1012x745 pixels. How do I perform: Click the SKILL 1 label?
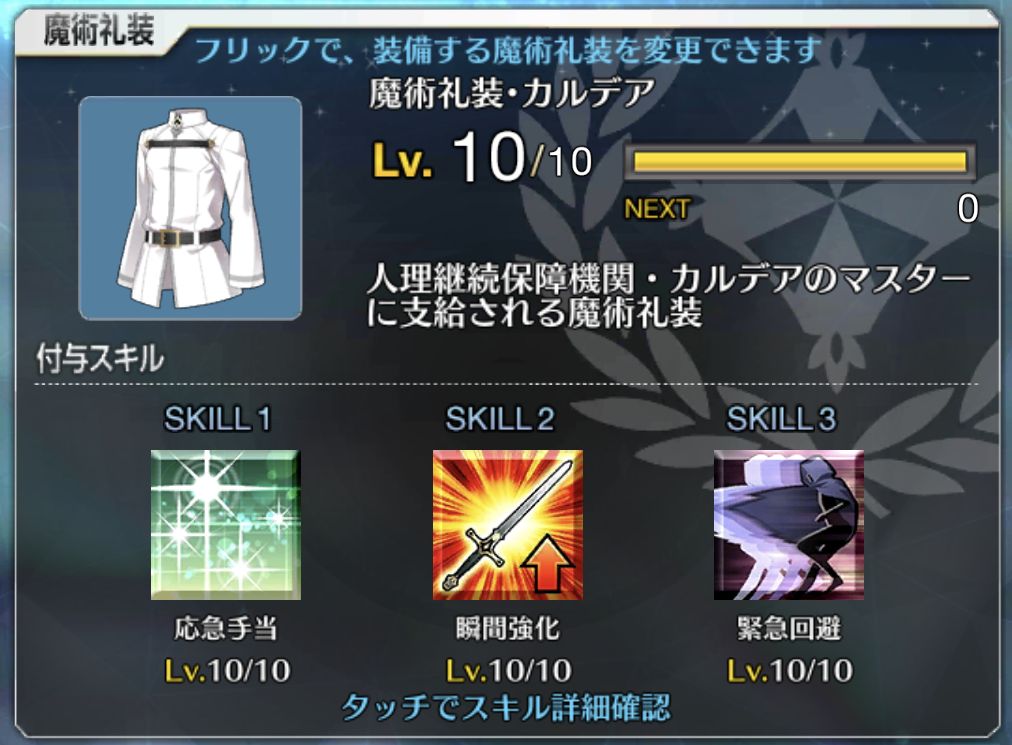(218, 419)
